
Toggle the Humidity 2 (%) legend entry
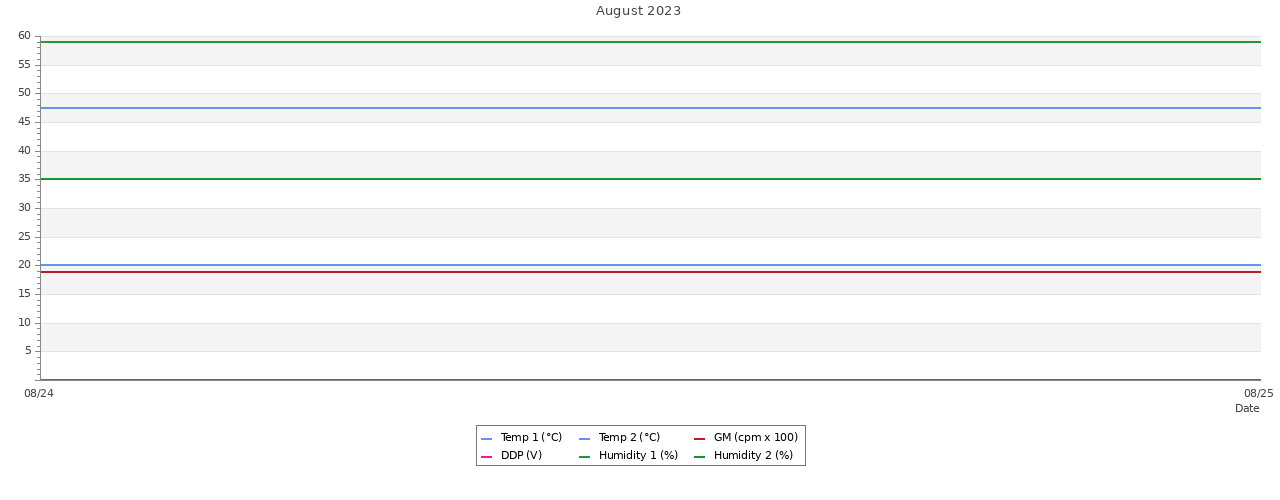point(753,456)
